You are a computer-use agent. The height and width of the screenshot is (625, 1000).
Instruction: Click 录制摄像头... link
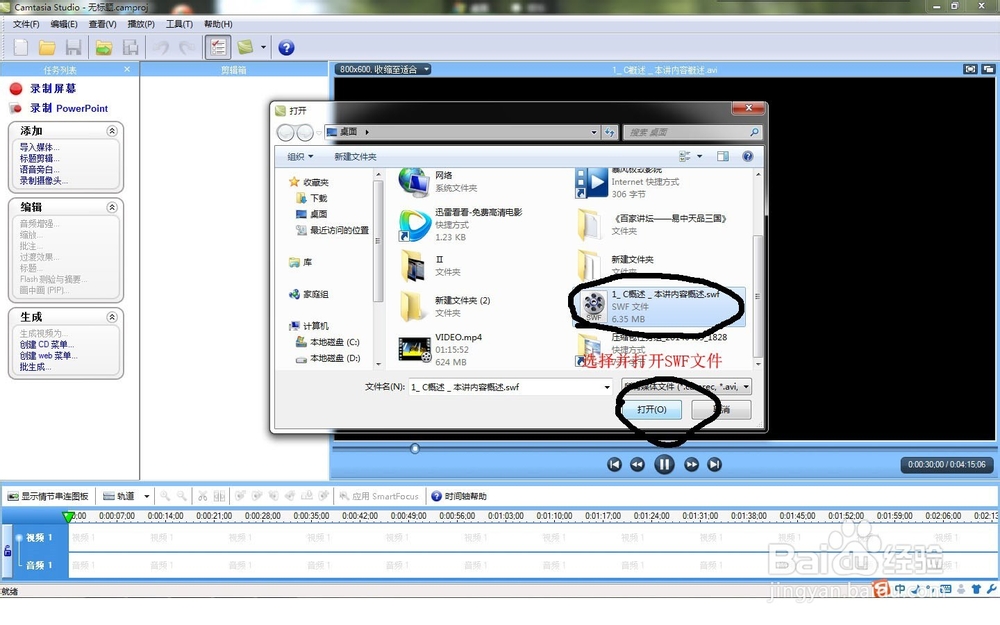coord(43,180)
